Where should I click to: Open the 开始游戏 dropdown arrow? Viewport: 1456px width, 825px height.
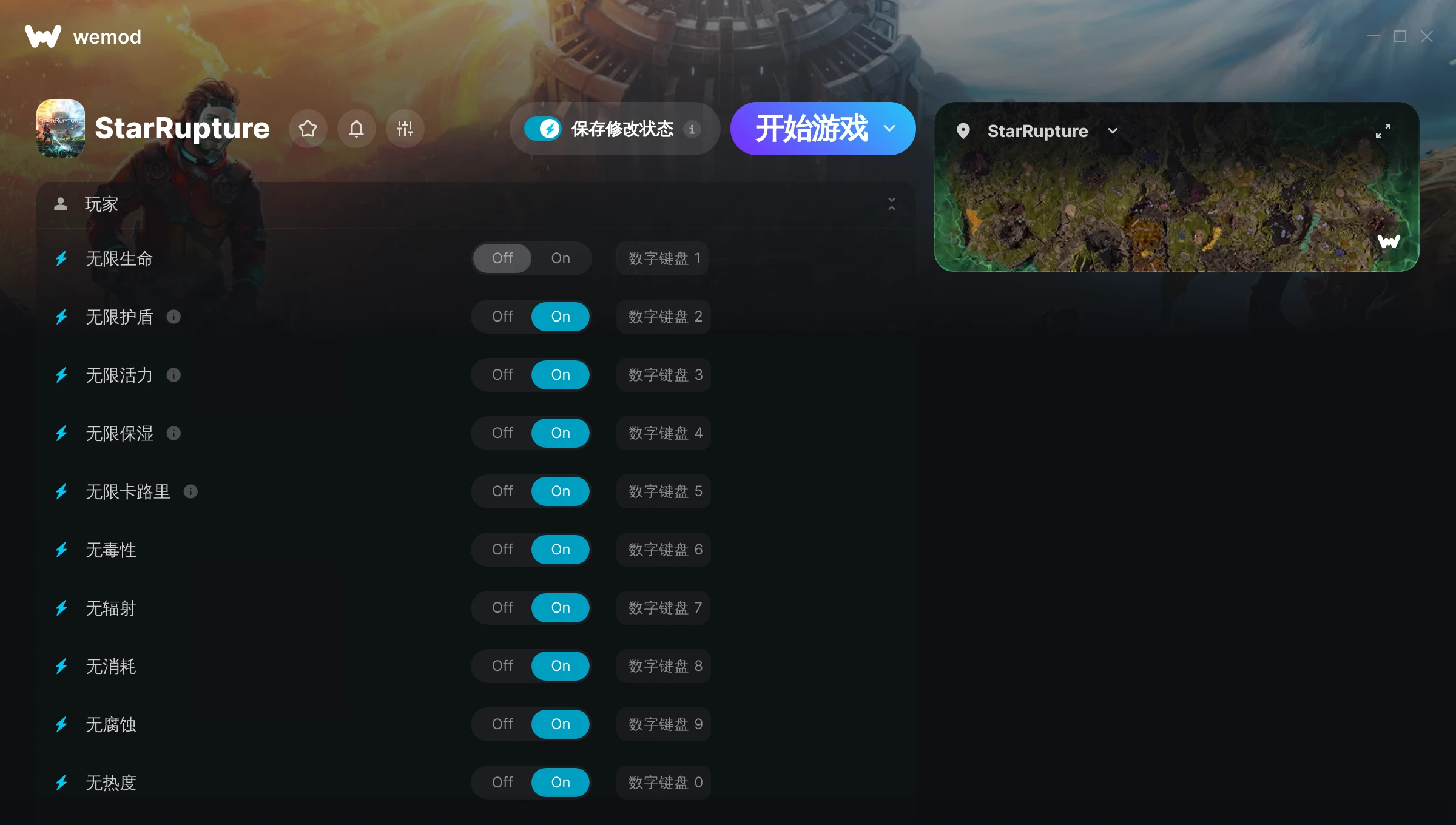point(889,129)
